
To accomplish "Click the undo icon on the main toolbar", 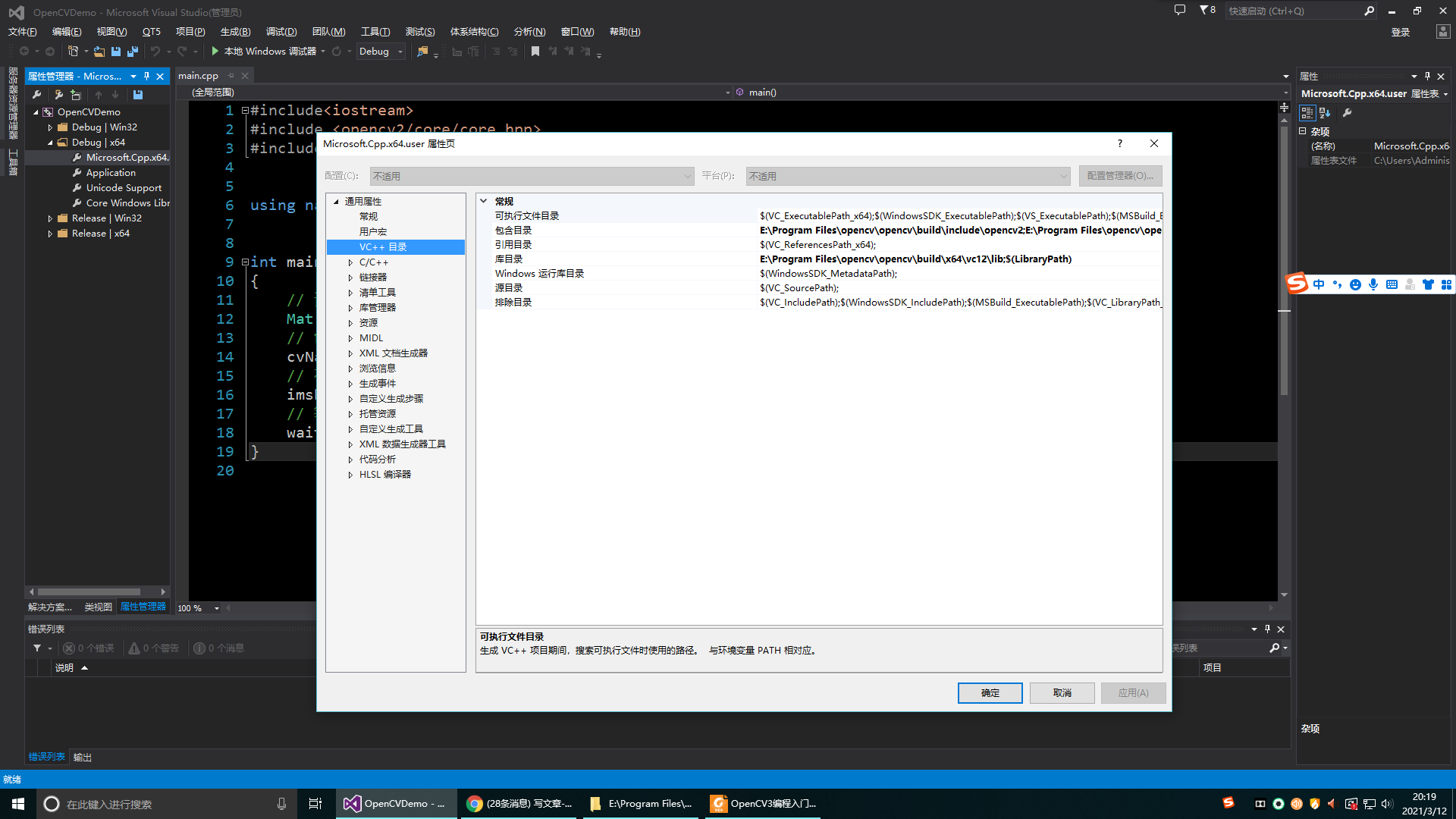I will click(x=156, y=51).
